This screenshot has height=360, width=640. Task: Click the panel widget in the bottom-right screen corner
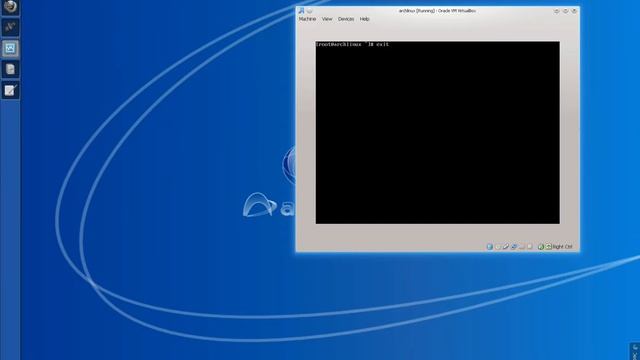[635, 351]
